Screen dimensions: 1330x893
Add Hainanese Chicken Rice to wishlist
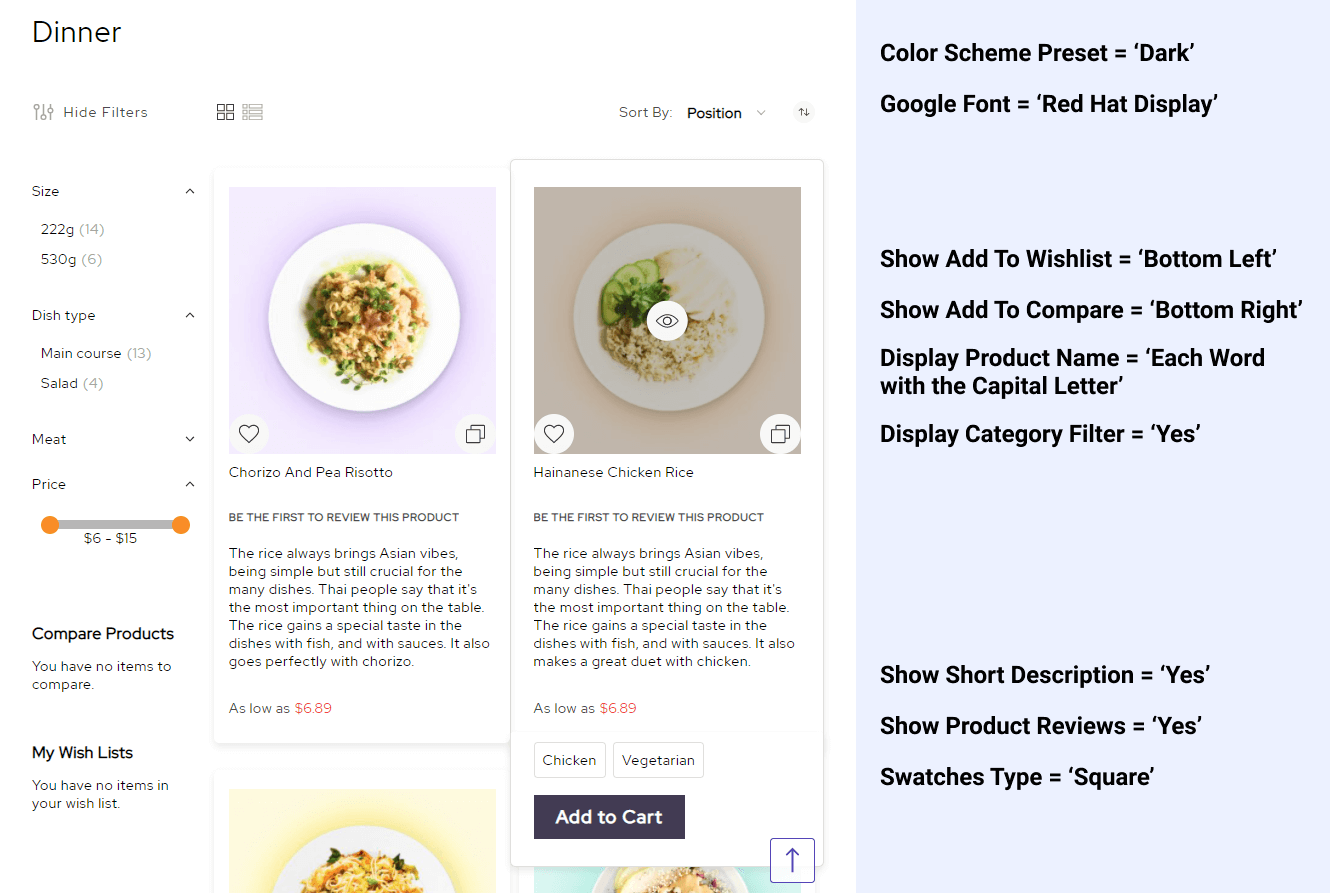(554, 434)
